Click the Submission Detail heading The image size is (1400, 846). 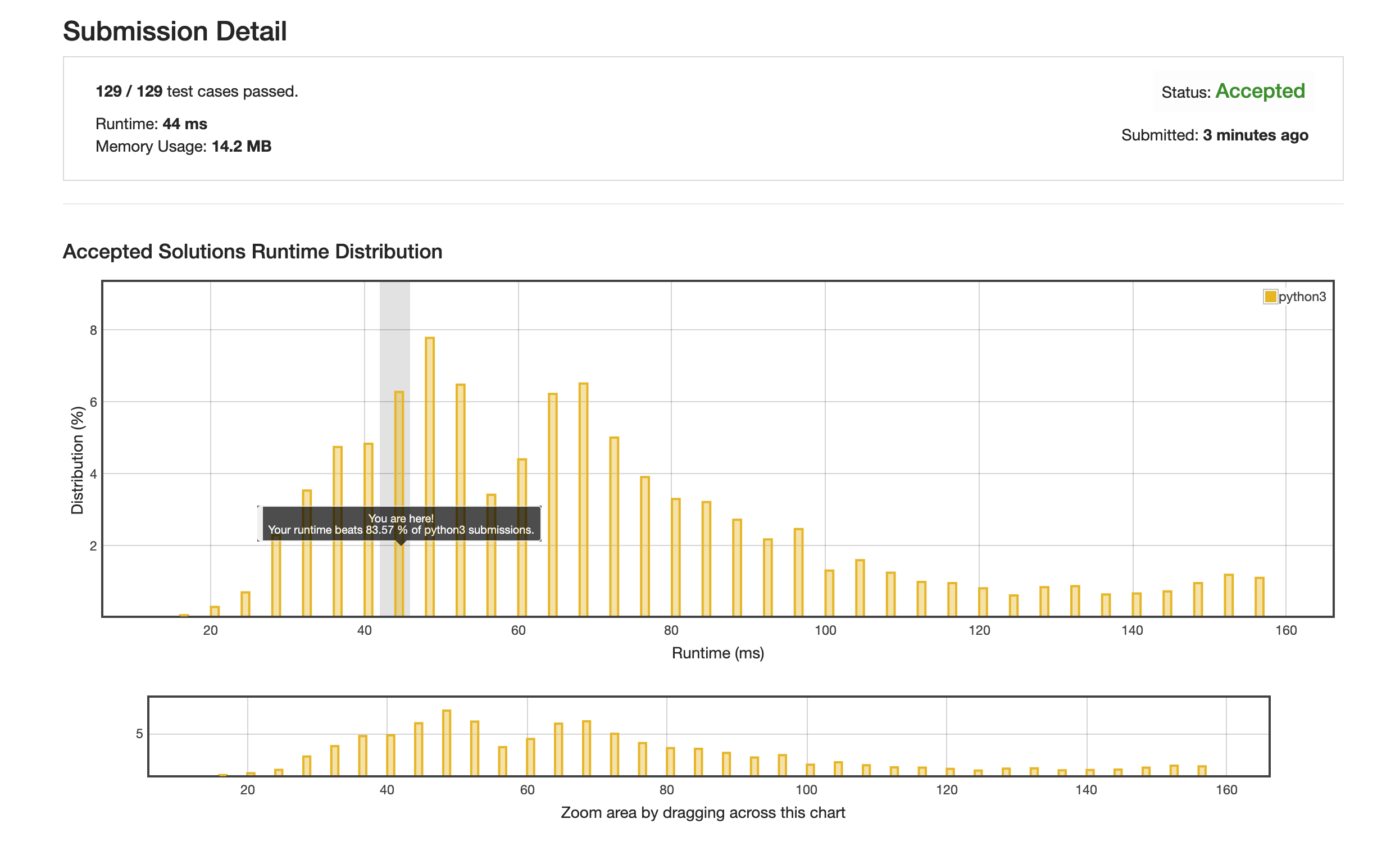174,31
